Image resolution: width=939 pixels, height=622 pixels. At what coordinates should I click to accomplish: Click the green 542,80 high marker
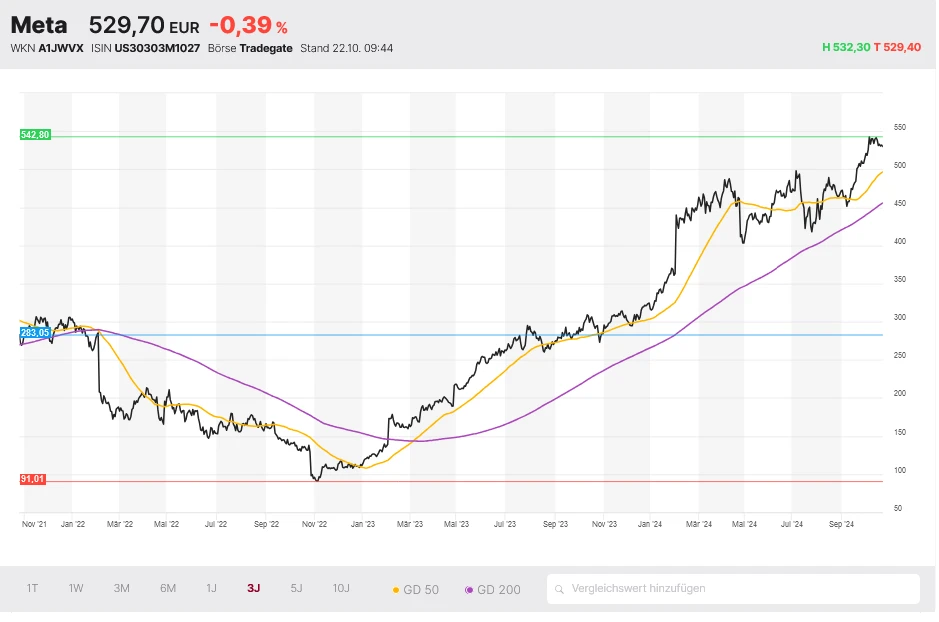point(34,135)
